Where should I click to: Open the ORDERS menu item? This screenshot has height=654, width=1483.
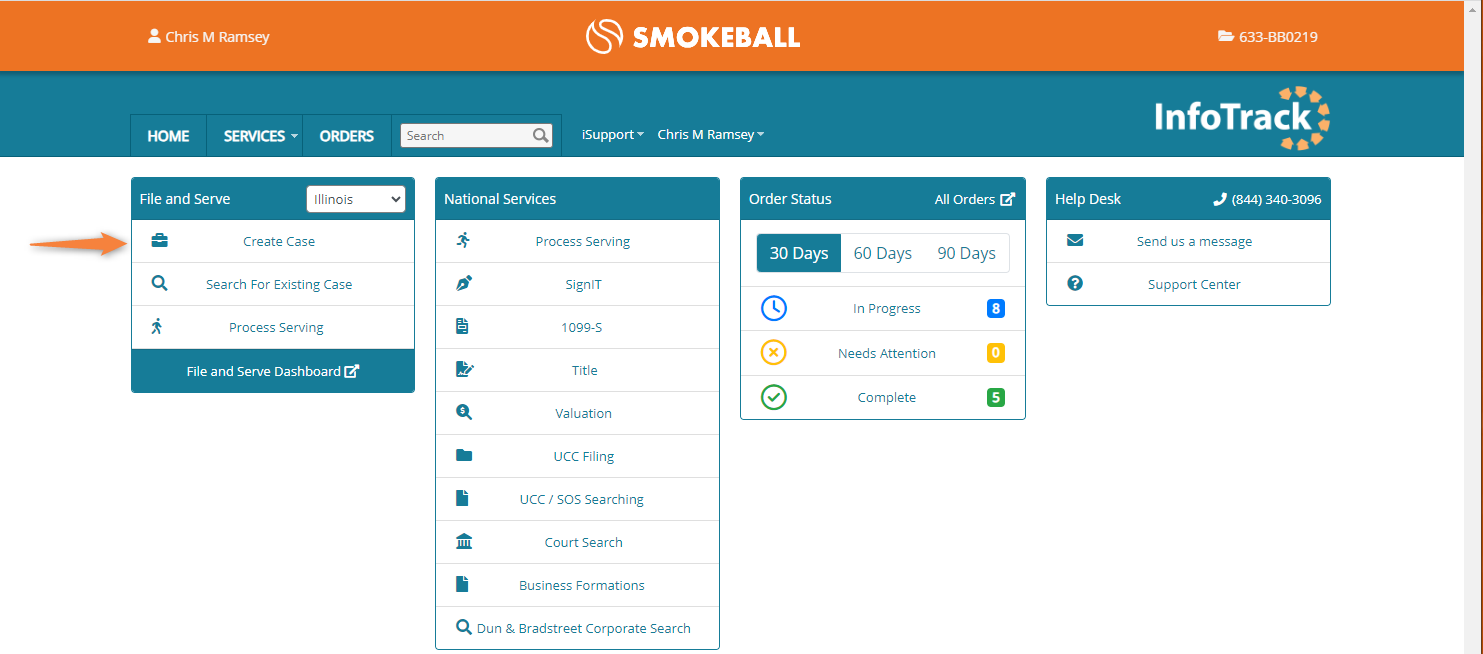[x=347, y=136]
